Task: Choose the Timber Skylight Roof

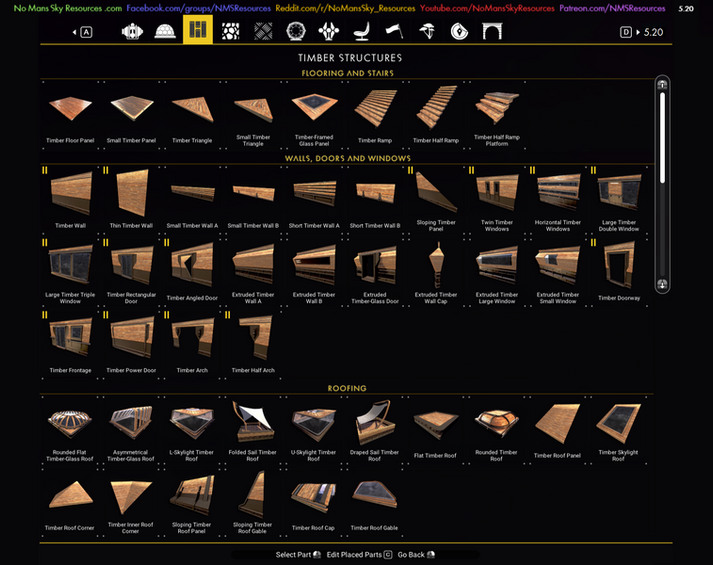Action: (618, 430)
